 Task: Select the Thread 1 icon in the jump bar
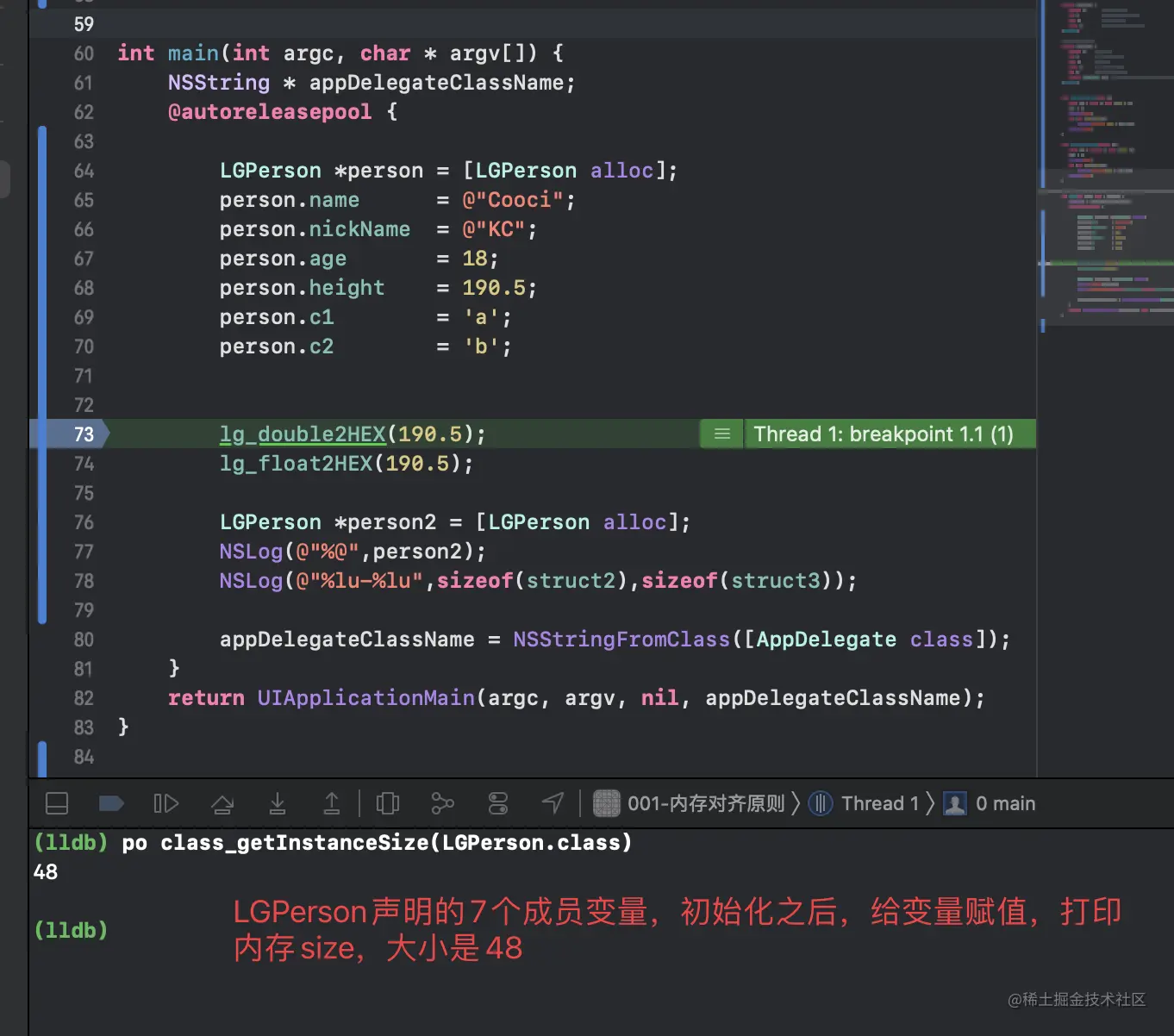pos(820,803)
